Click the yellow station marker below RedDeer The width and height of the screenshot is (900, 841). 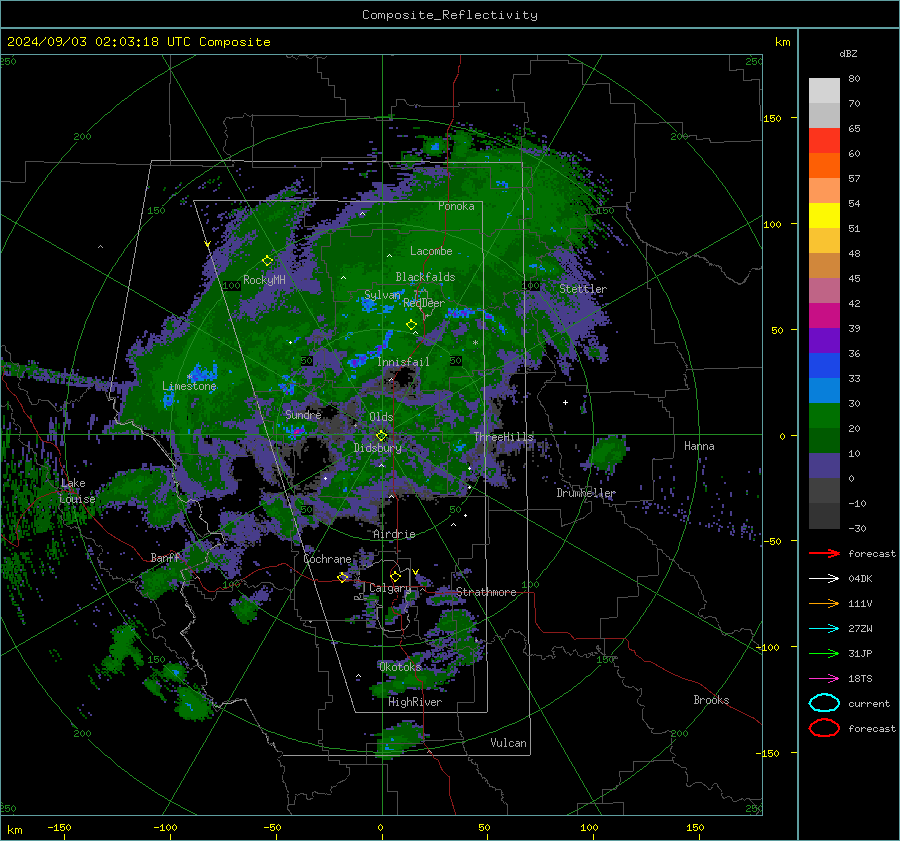coord(411,324)
